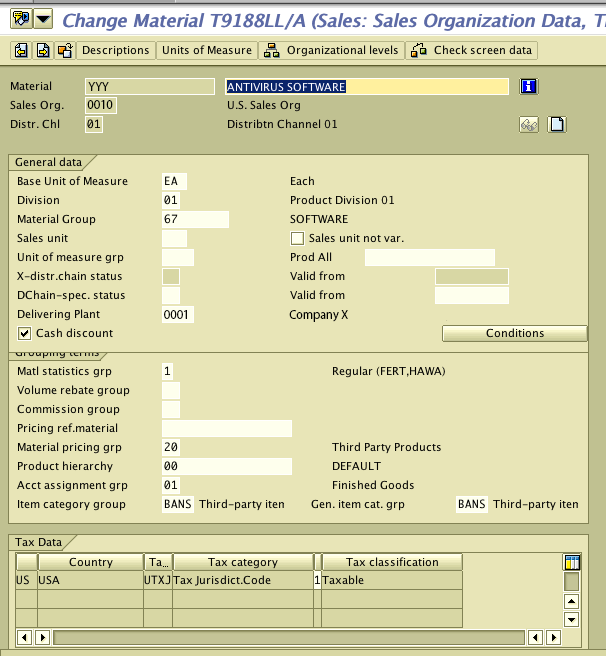The height and width of the screenshot is (656, 606).
Task: Click the Gen. item cat. grp BANS field
Action: tap(472, 504)
